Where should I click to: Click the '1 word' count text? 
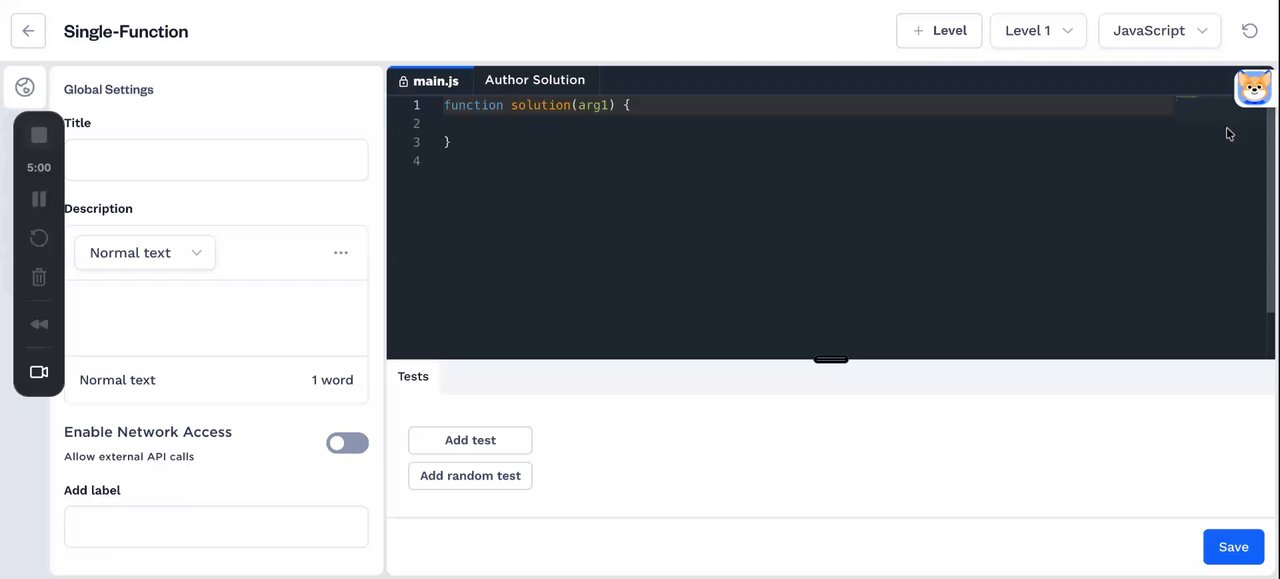(332, 380)
